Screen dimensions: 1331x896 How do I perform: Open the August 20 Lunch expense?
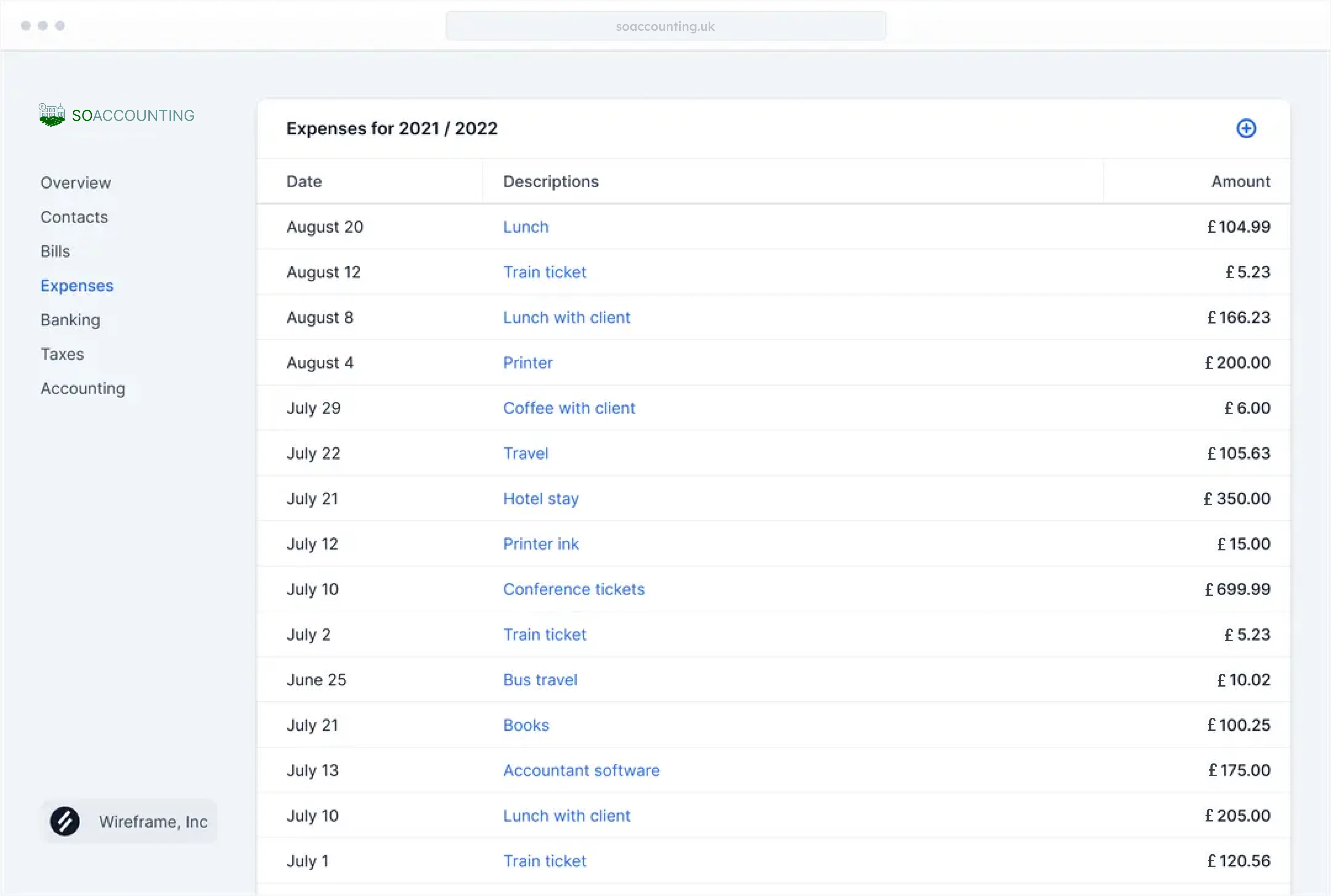pyautogui.click(x=526, y=227)
